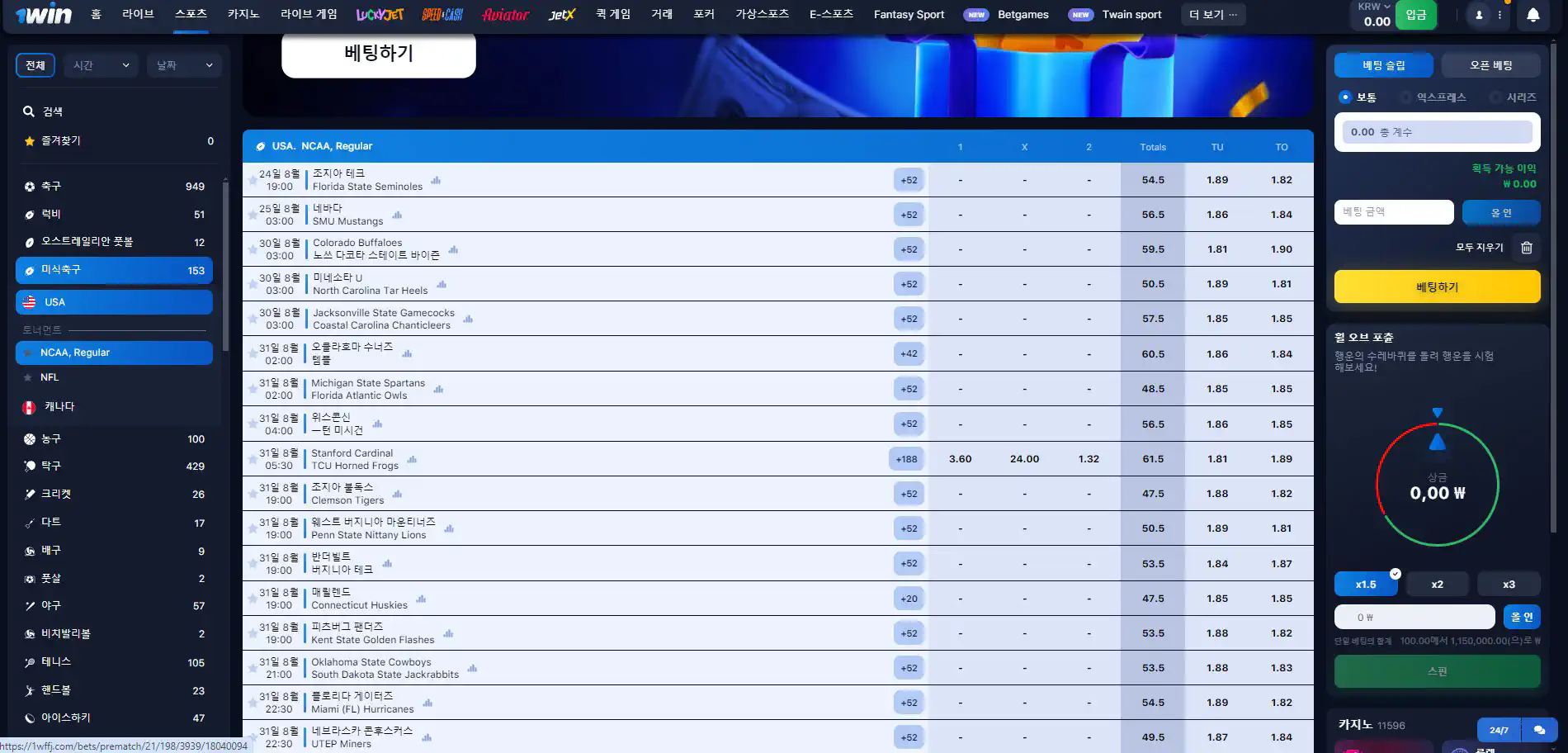Launch the JetX game icon

click(561, 13)
